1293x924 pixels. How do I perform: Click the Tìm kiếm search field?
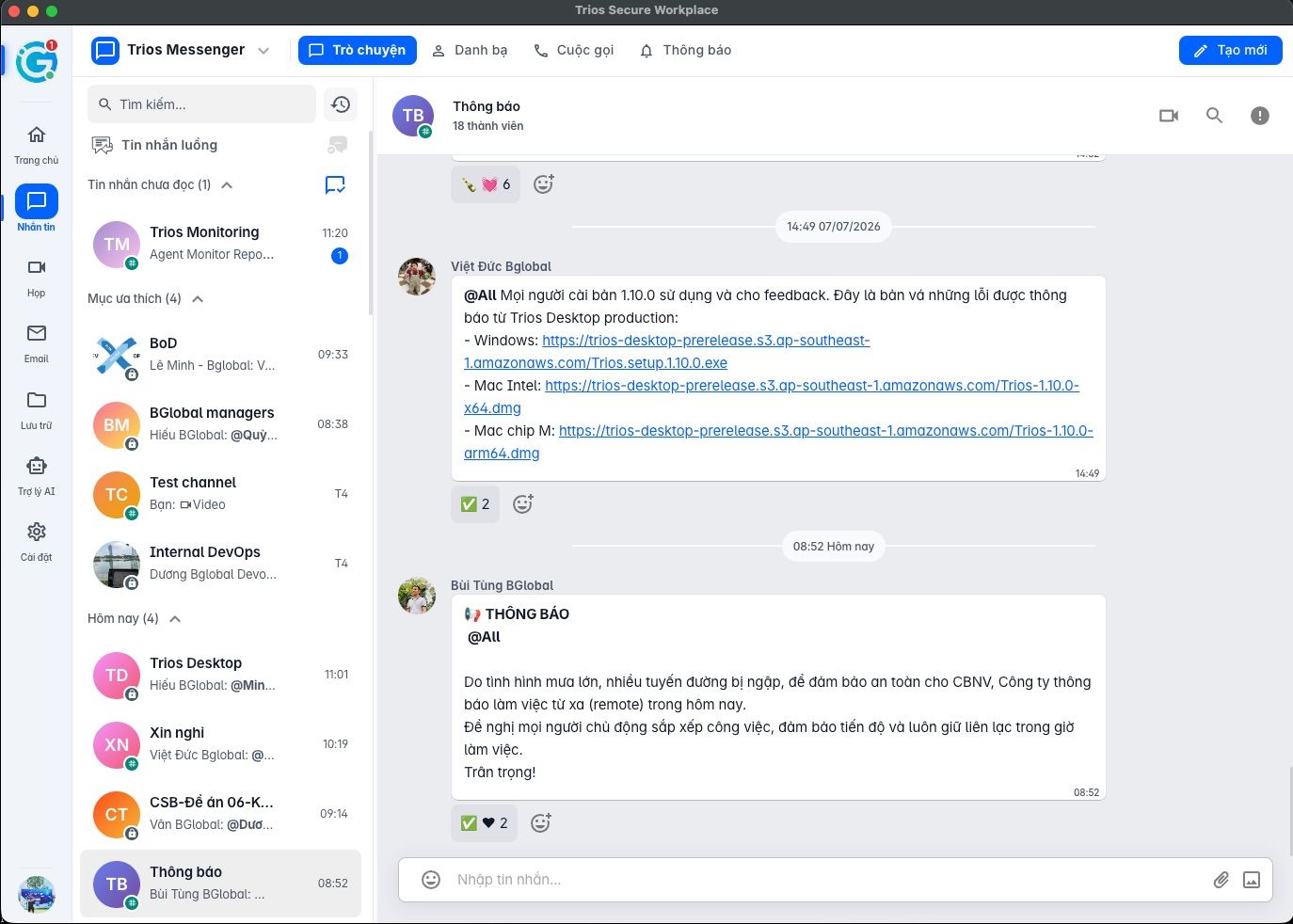tap(201, 104)
